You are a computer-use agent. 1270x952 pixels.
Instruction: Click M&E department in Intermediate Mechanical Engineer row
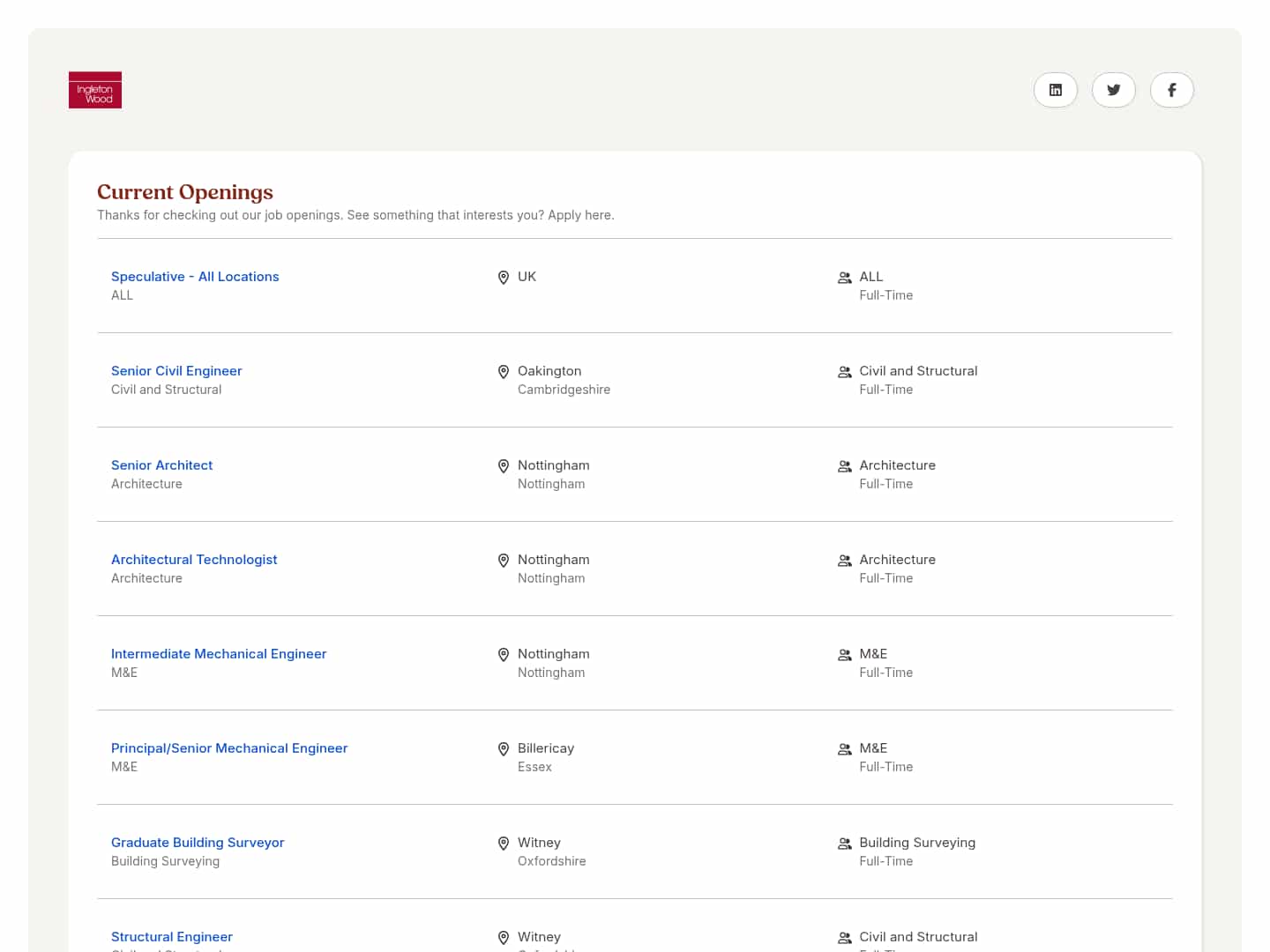(873, 654)
